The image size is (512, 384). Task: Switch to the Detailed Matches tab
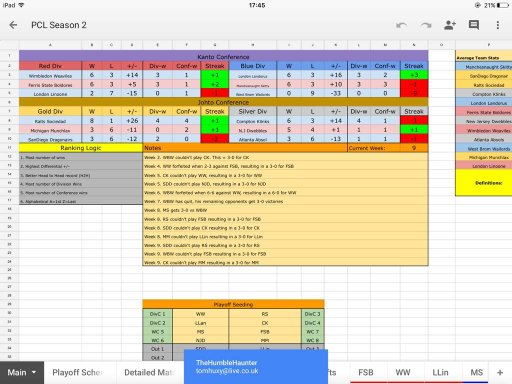pos(149,372)
